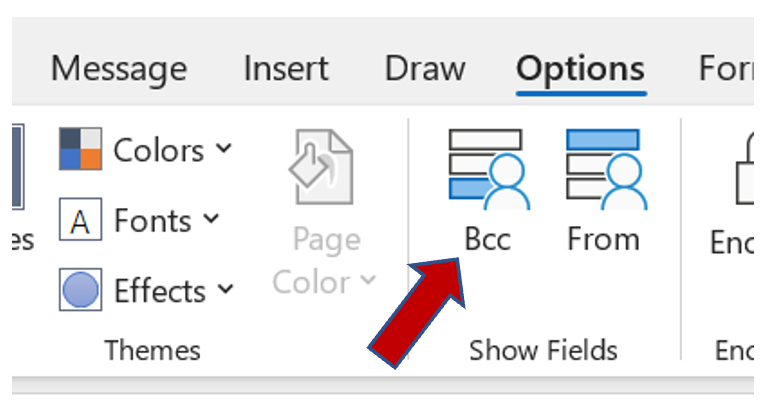Switch to the Message tab
Image resolution: width=768 pixels, height=414 pixels.
118,69
